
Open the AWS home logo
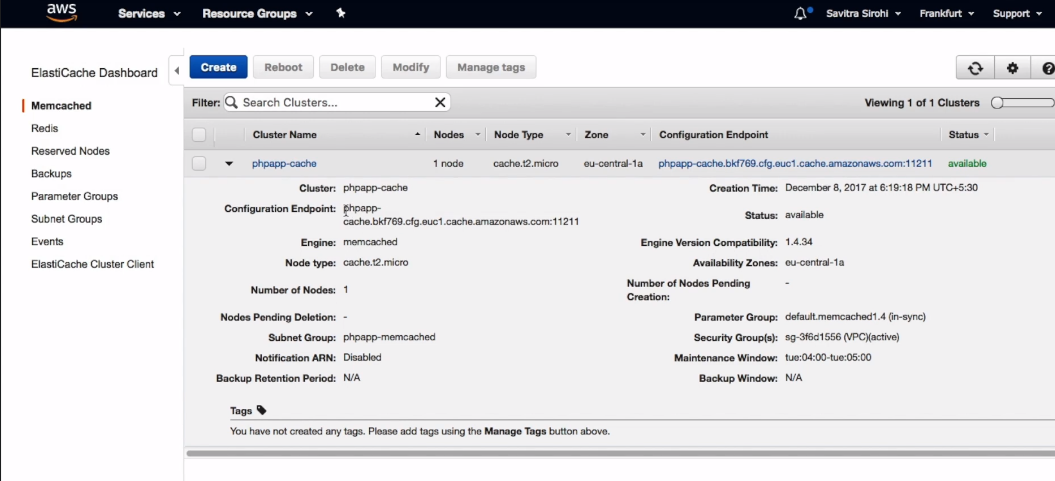tap(61, 13)
